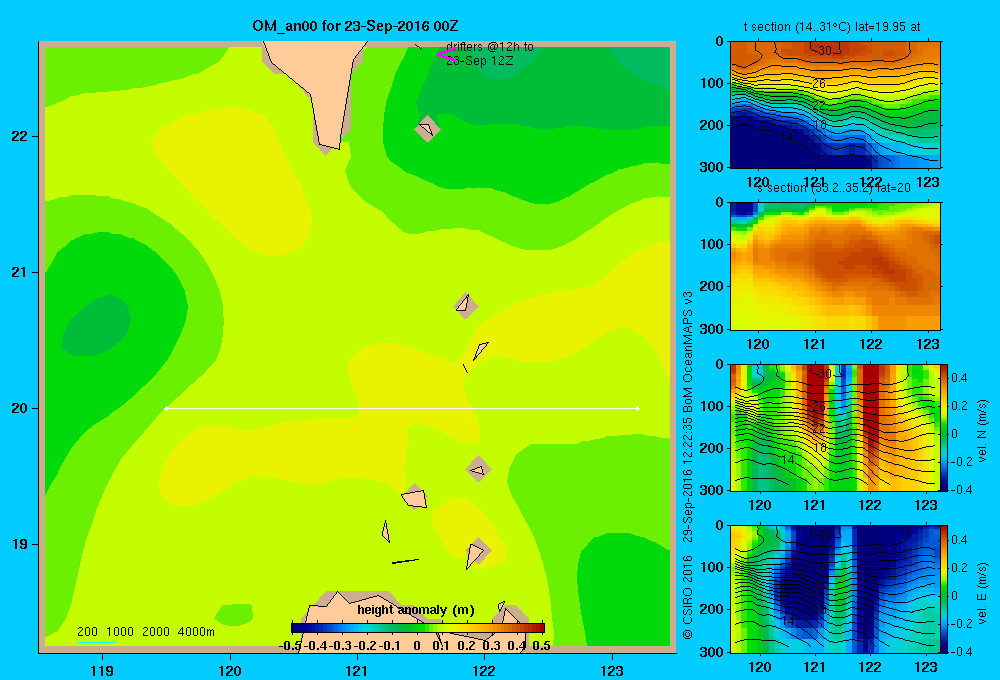Image resolution: width=1000 pixels, height=680 pixels.
Task: Open the salinity section plot at lat=20
Action: [835, 266]
